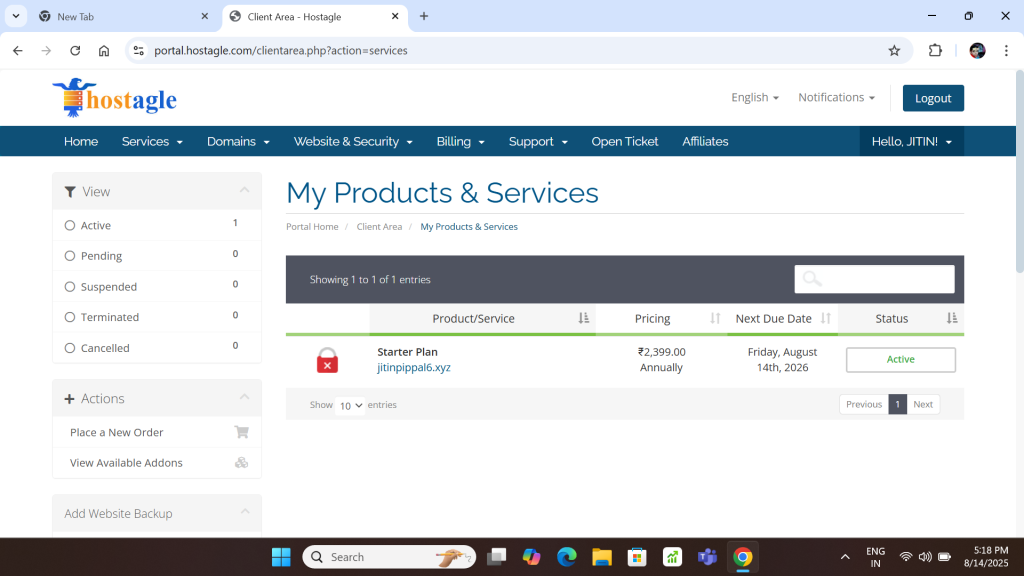Open File Explorer from the taskbar
The width and height of the screenshot is (1024, 576).
click(601, 557)
